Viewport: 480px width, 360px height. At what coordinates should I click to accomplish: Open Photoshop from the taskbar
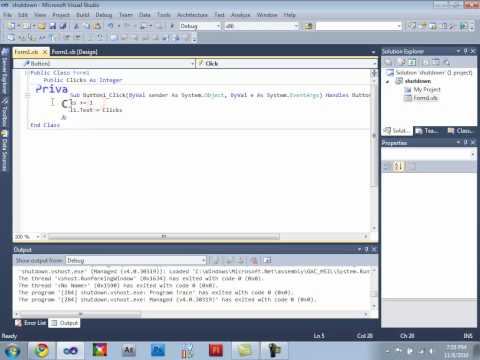pos(158,351)
